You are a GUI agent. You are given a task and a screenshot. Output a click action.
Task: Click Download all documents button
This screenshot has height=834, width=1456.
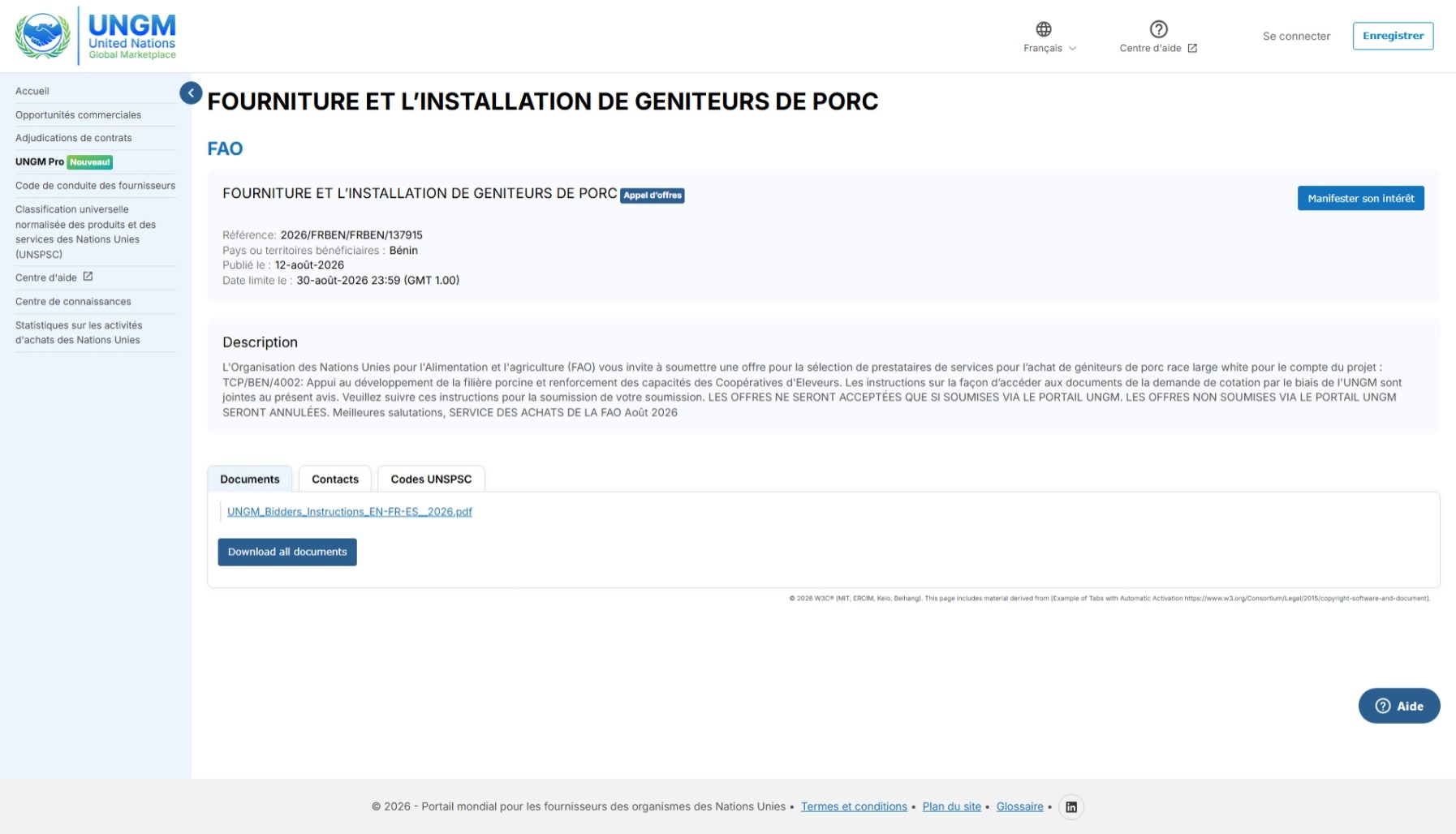[287, 552]
